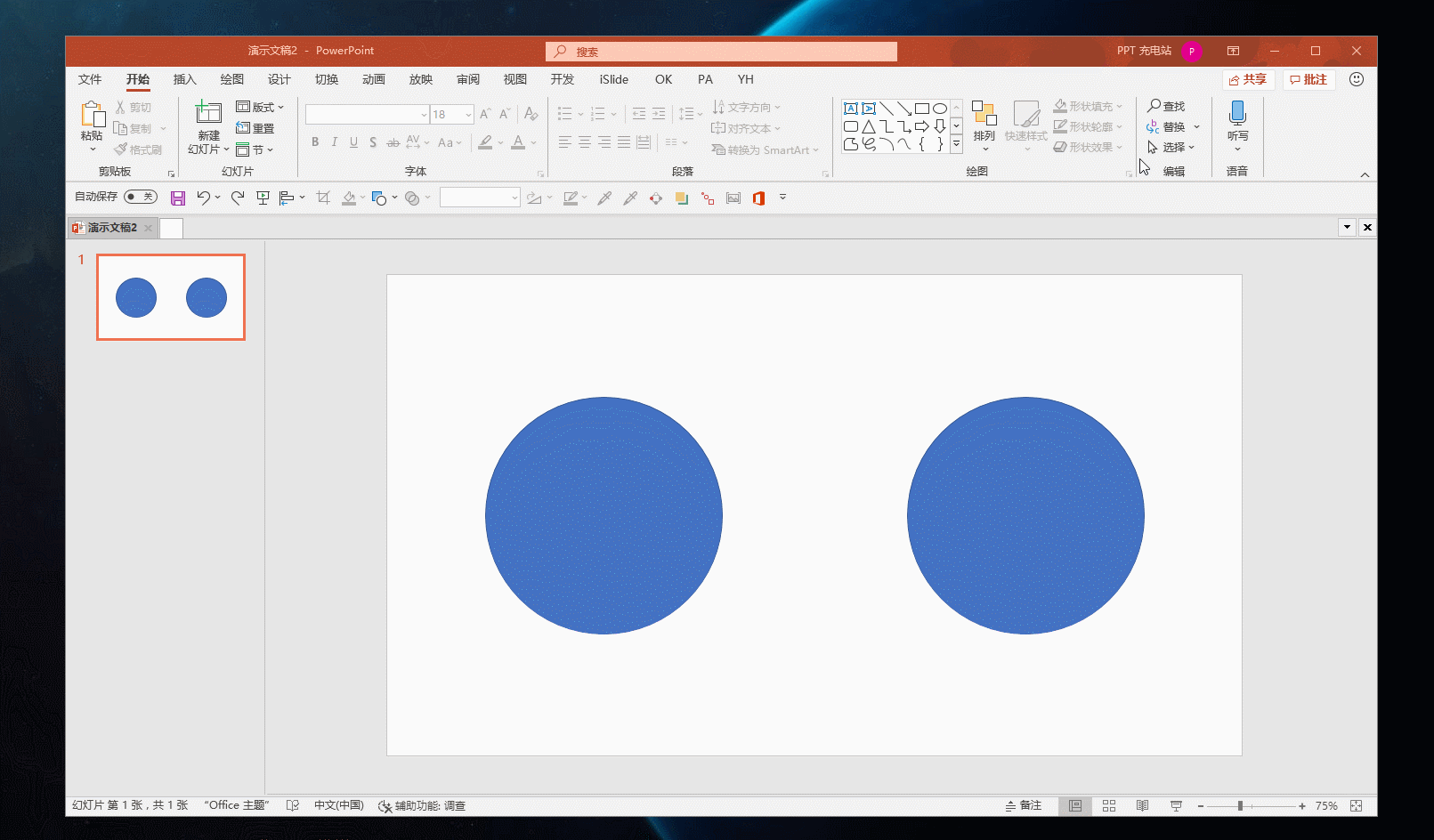The image size is (1434, 840).
Task: Click the Undo arrow icon
Action: coord(204,198)
